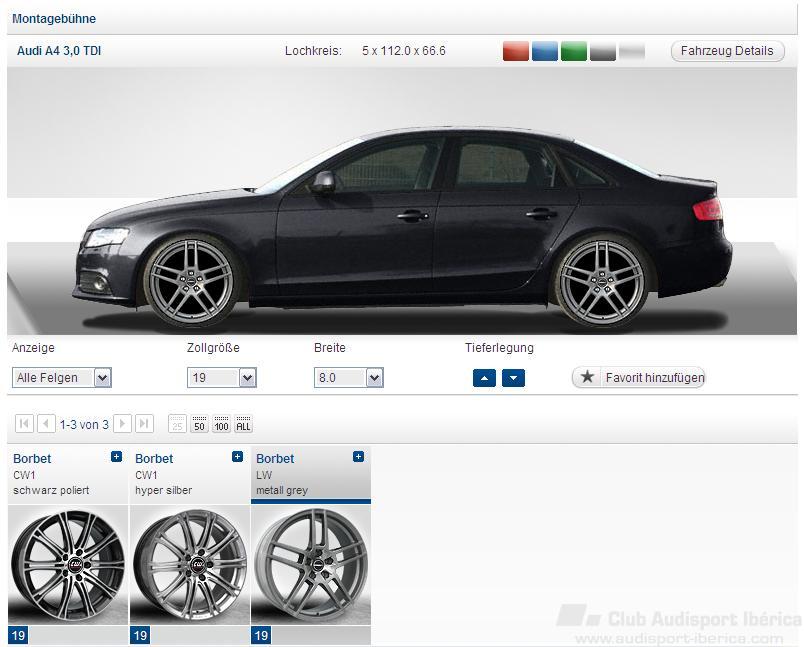Click the 19 size badge under metall grey
The image size is (804, 647).
(x=261, y=636)
